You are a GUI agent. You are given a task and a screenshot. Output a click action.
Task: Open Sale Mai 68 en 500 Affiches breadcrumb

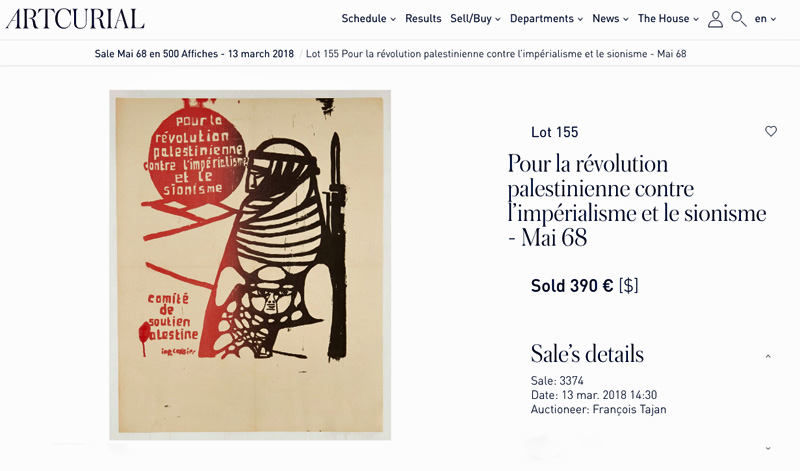[x=194, y=54]
